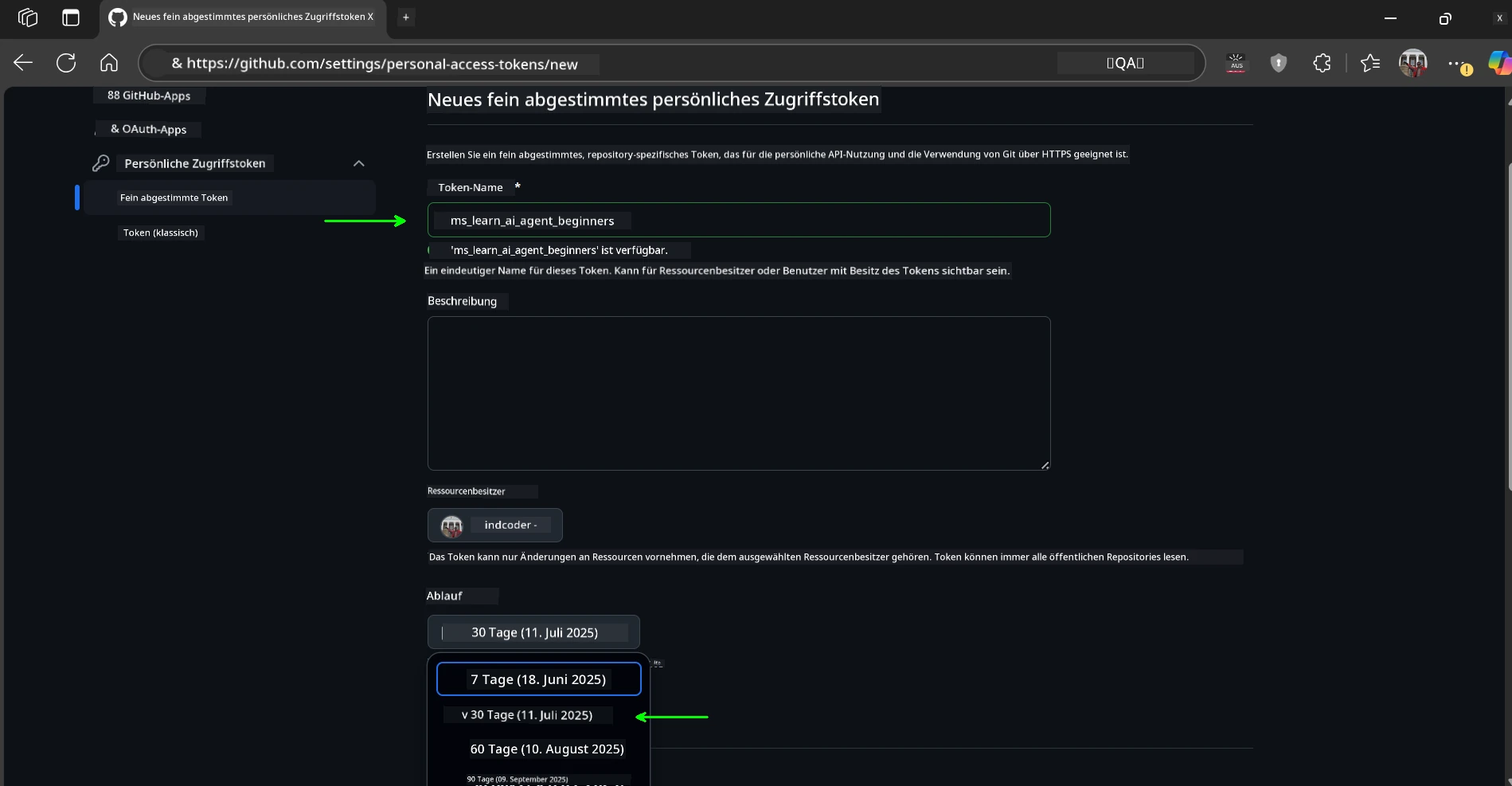Viewport: 1512px width, 786px height.
Task: Click the Token-Name input field
Action: 738,221
